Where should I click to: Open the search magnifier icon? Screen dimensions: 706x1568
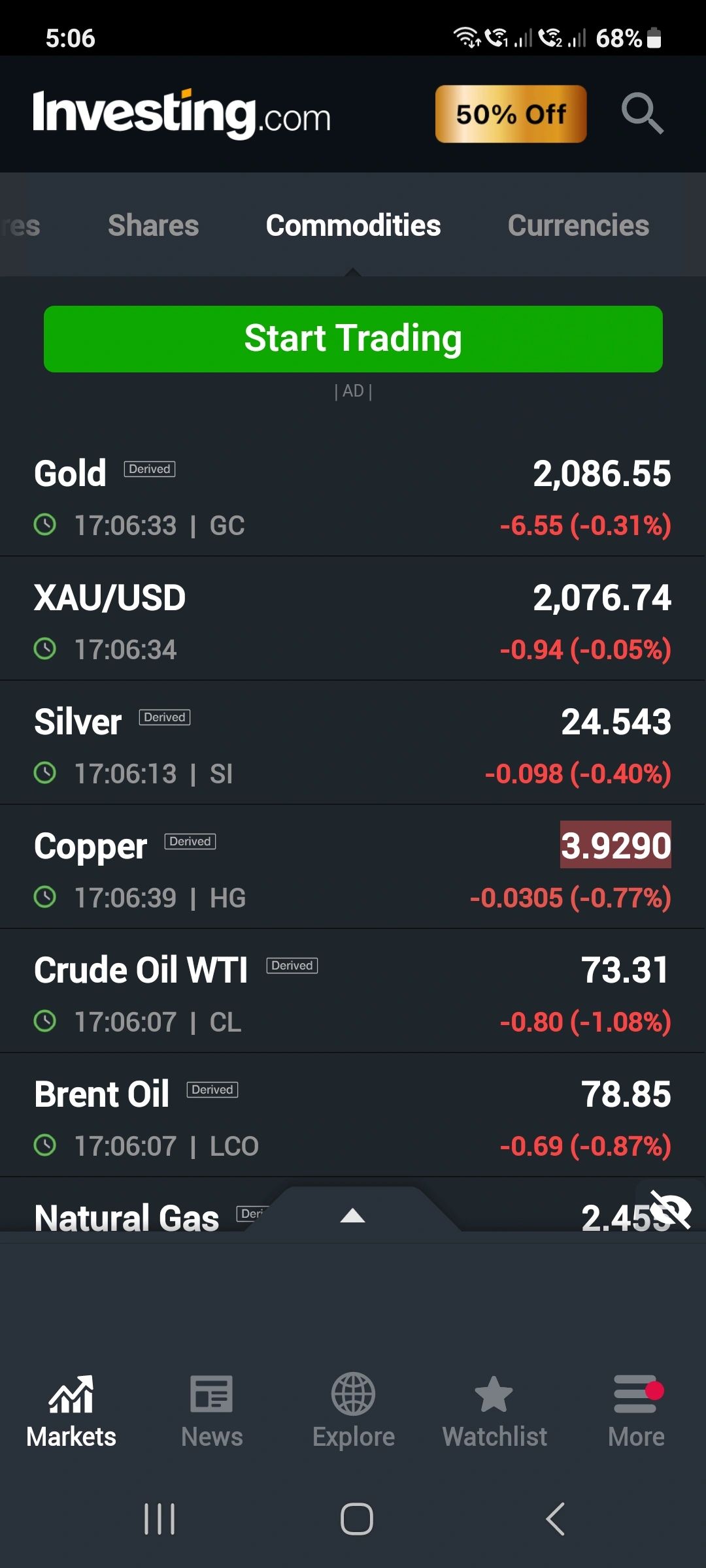pyautogui.click(x=642, y=113)
